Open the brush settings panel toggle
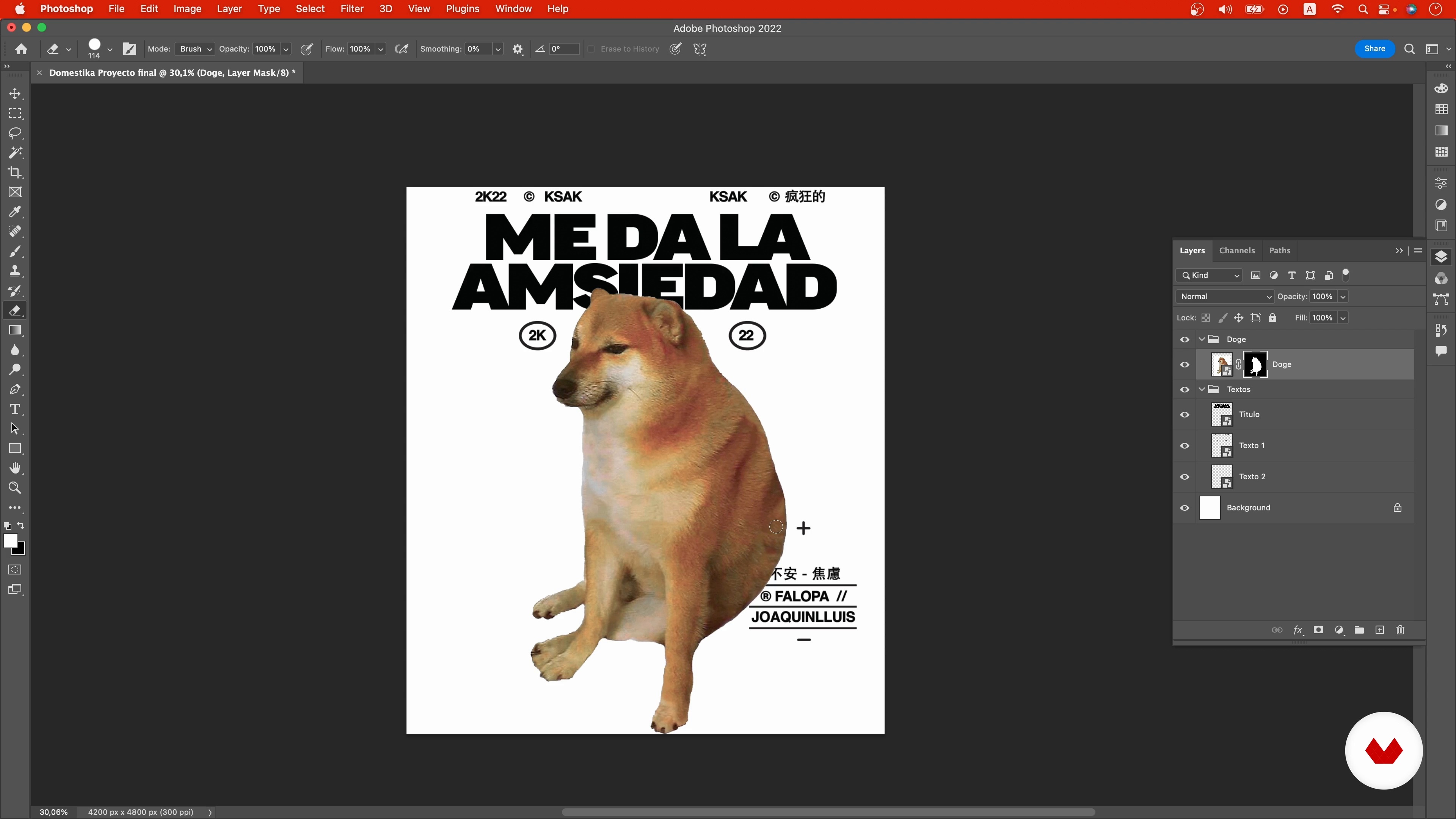Viewport: 1456px width, 819px height. (x=129, y=49)
